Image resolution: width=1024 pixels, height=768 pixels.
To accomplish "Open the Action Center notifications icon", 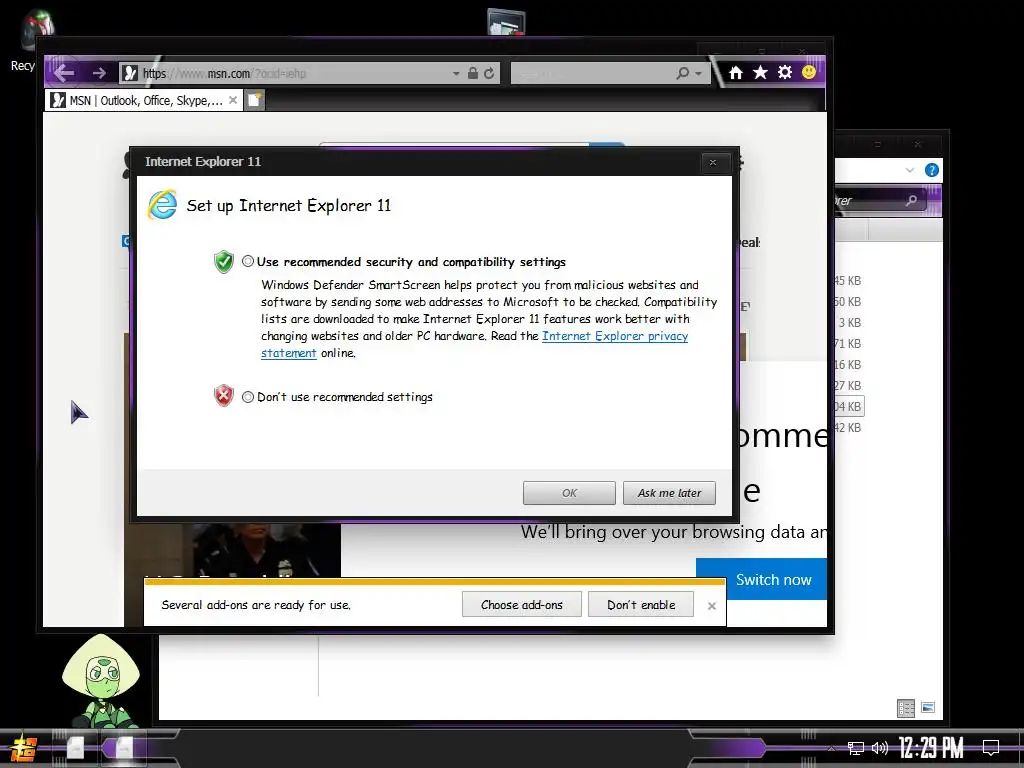I will (x=991, y=747).
